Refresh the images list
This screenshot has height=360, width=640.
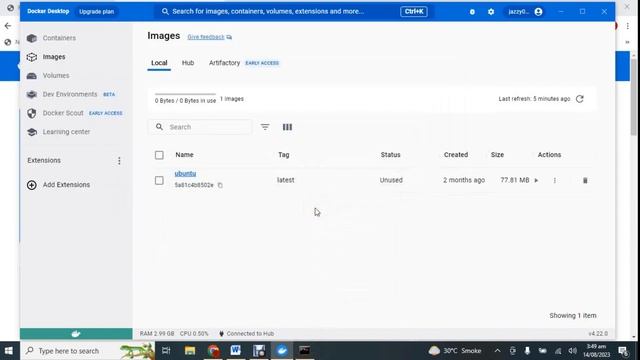580,99
